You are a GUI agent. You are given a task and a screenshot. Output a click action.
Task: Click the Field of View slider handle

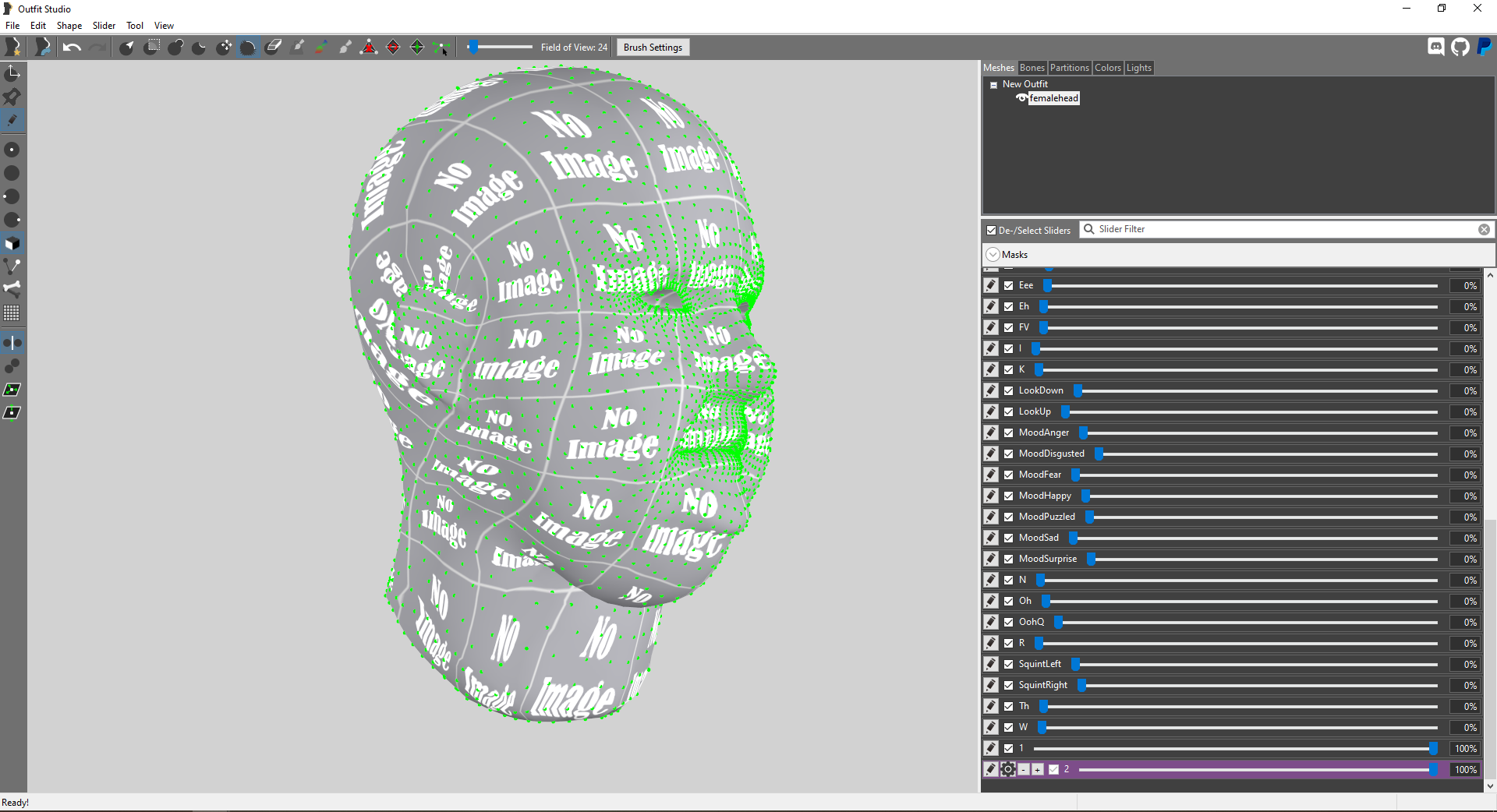[x=472, y=48]
